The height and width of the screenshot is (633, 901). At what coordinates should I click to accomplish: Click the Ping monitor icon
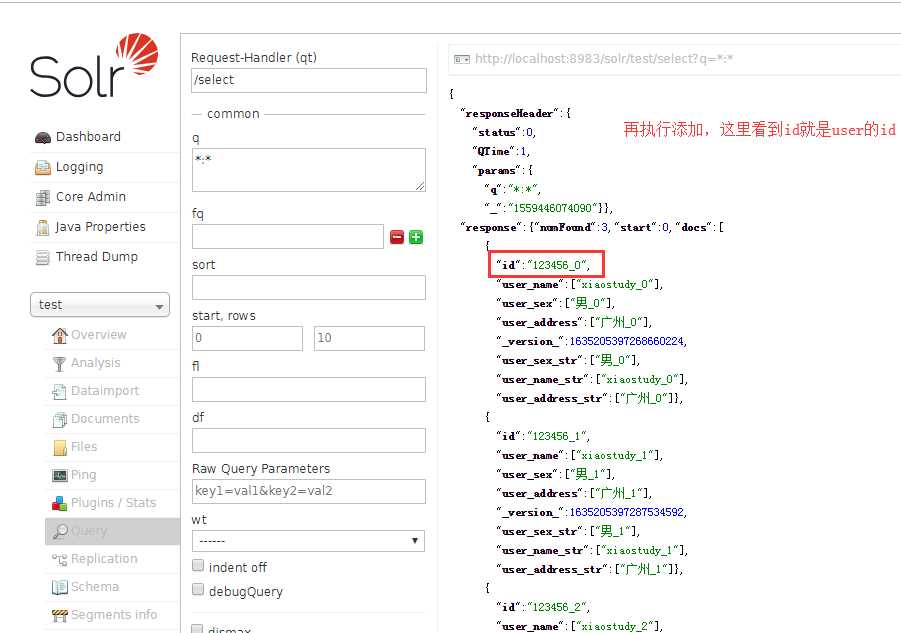[60, 475]
